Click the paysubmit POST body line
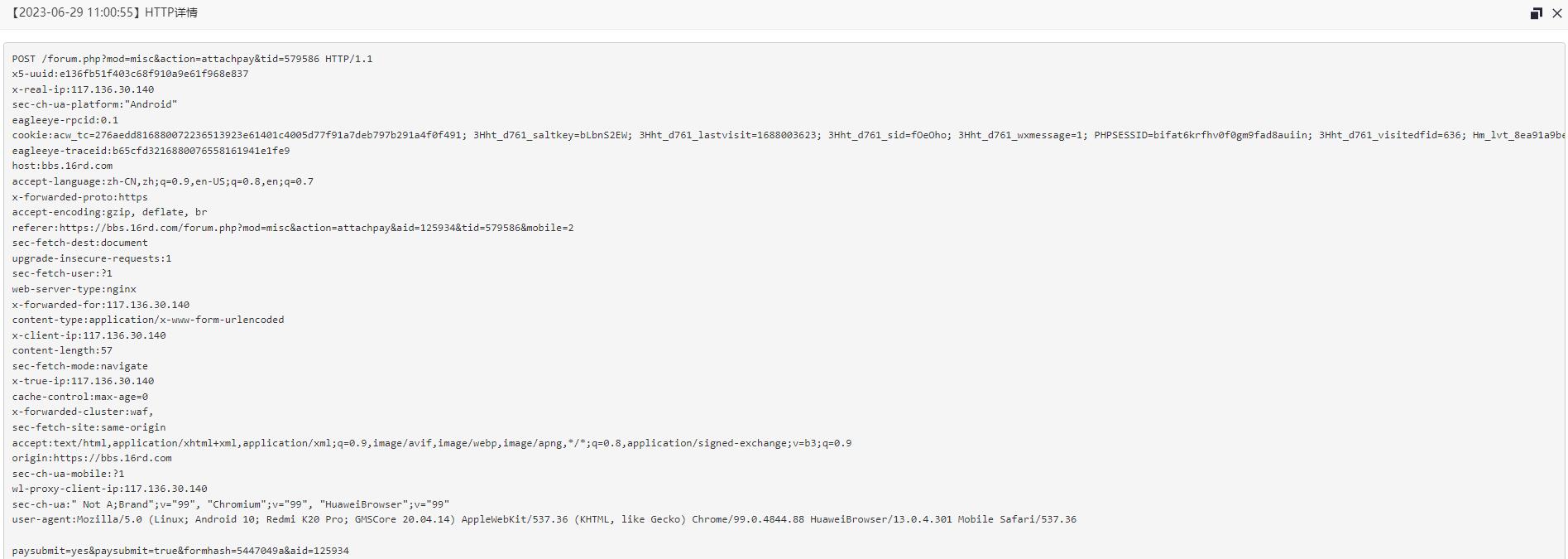This screenshot has width=1568, height=559. 180,551
